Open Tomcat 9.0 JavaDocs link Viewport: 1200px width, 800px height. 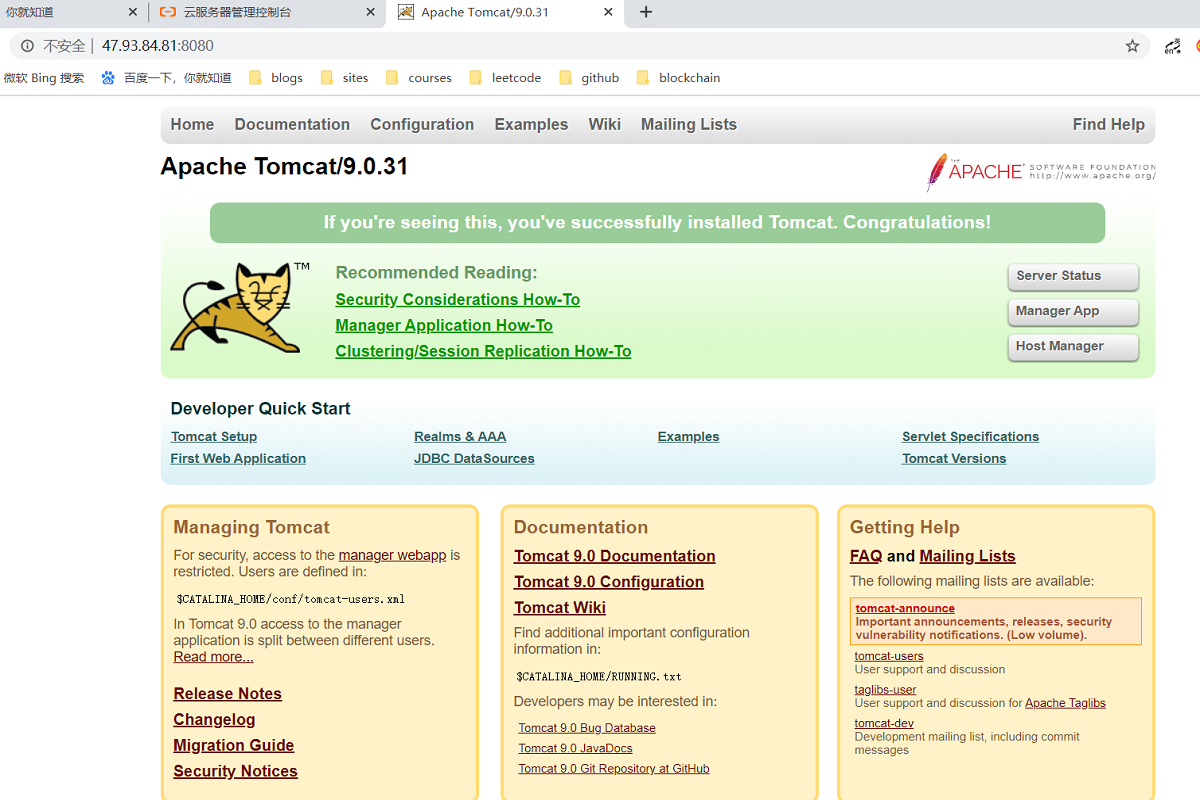point(575,749)
